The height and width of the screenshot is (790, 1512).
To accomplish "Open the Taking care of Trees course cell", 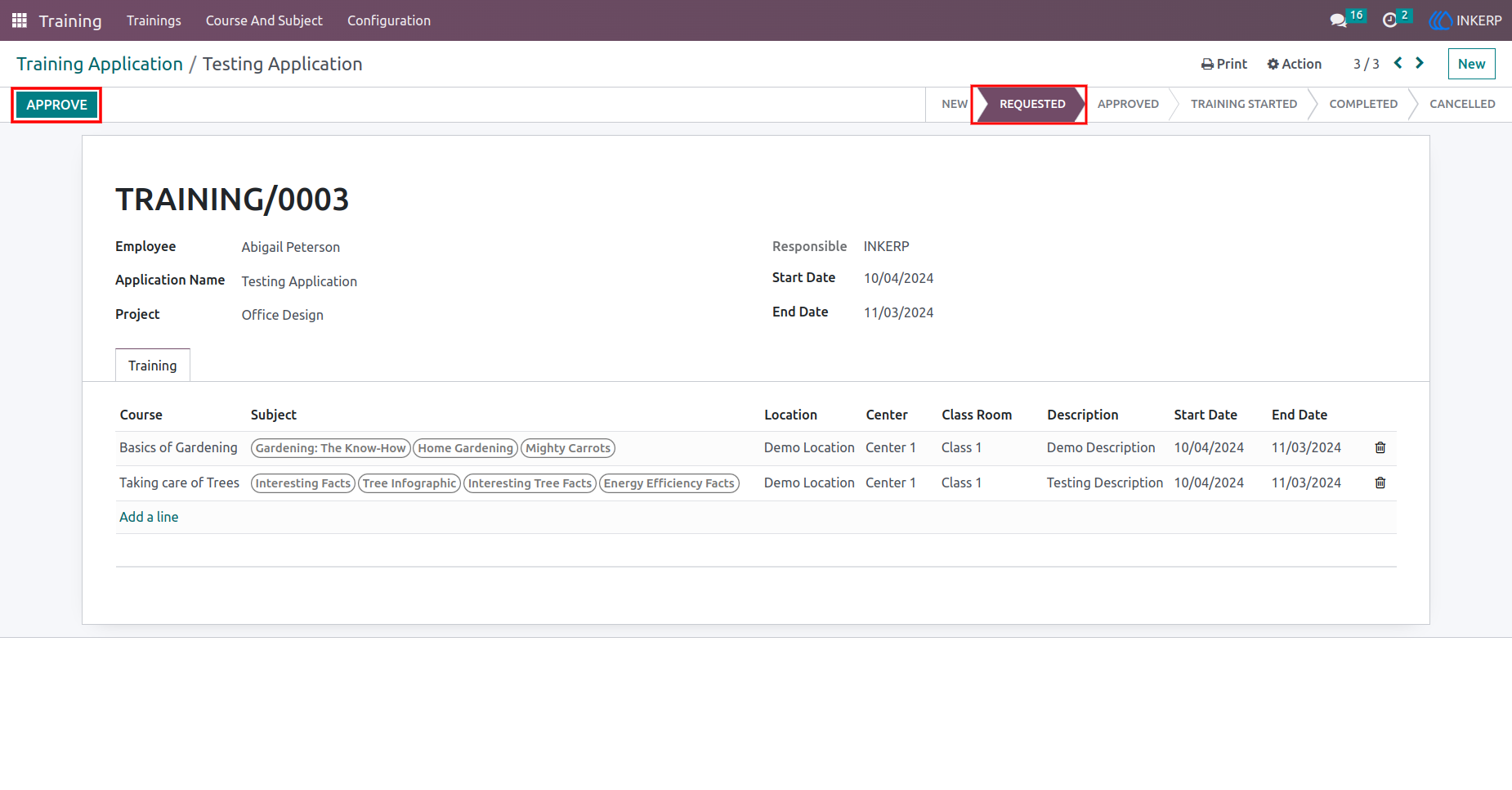I will pyautogui.click(x=179, y=483).
